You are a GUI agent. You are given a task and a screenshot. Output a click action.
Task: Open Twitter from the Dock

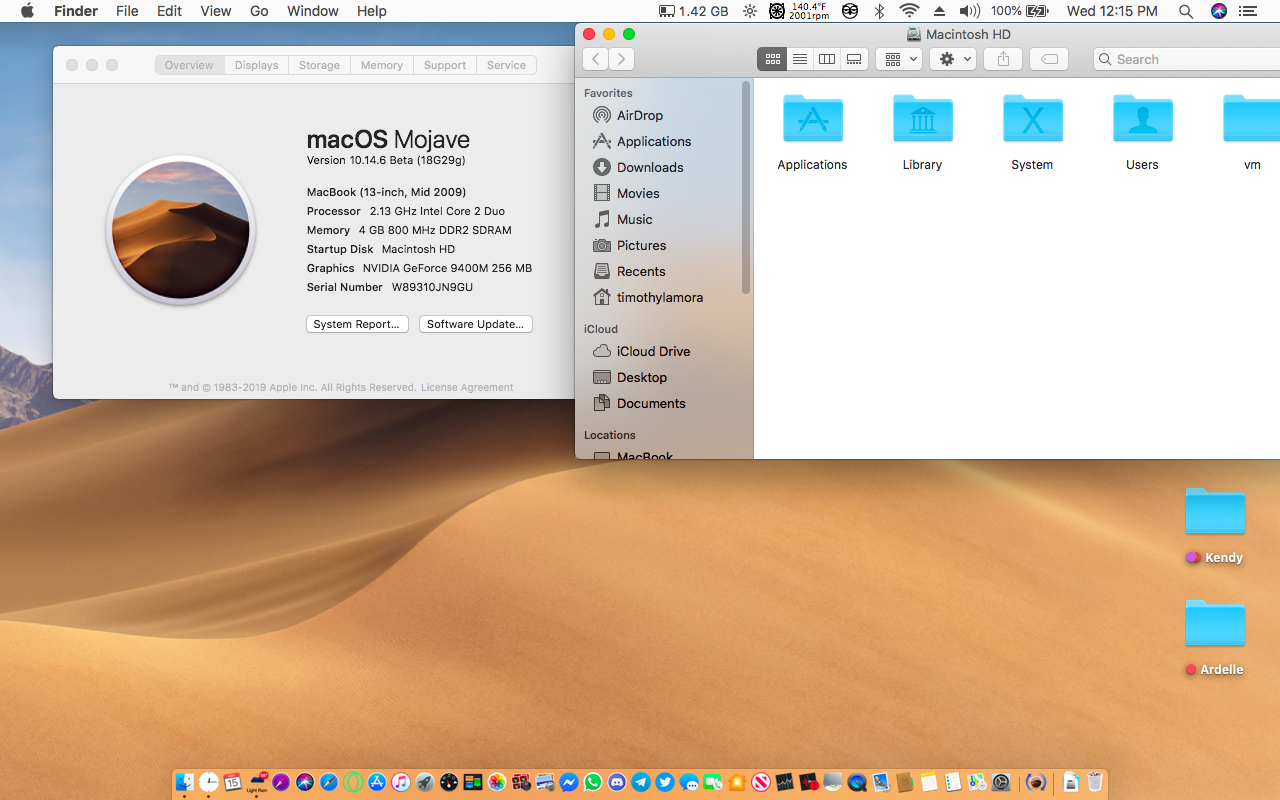pyautogui.click(x=665, y=782)
